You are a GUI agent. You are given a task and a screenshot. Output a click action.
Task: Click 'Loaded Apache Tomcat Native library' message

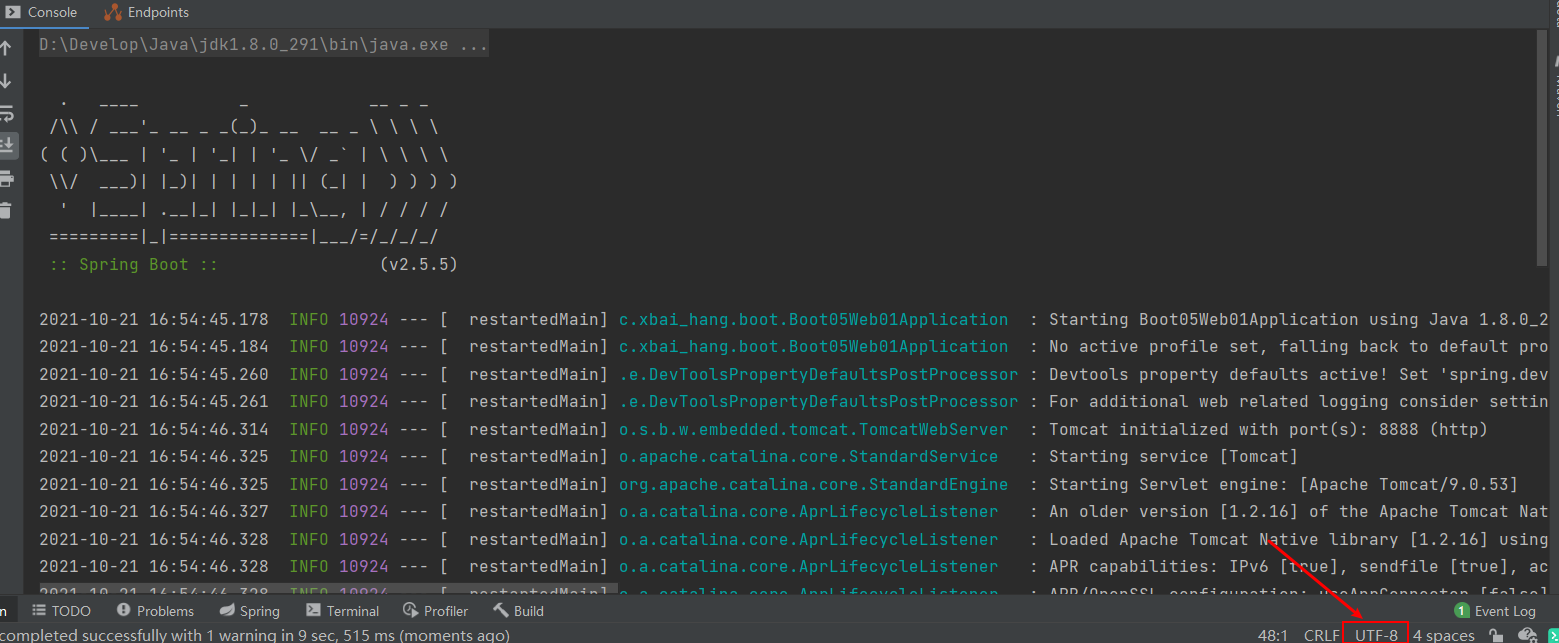pos(1298,540)
